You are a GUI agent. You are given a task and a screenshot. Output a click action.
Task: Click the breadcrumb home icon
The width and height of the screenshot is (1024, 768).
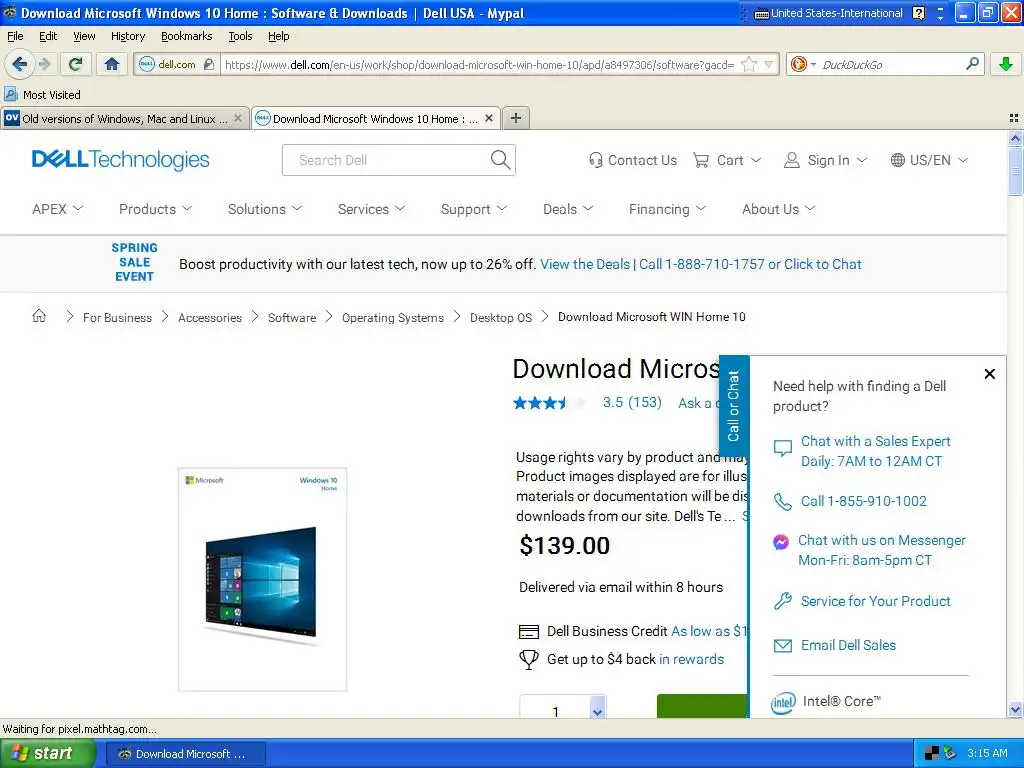[x=39, y=317]
